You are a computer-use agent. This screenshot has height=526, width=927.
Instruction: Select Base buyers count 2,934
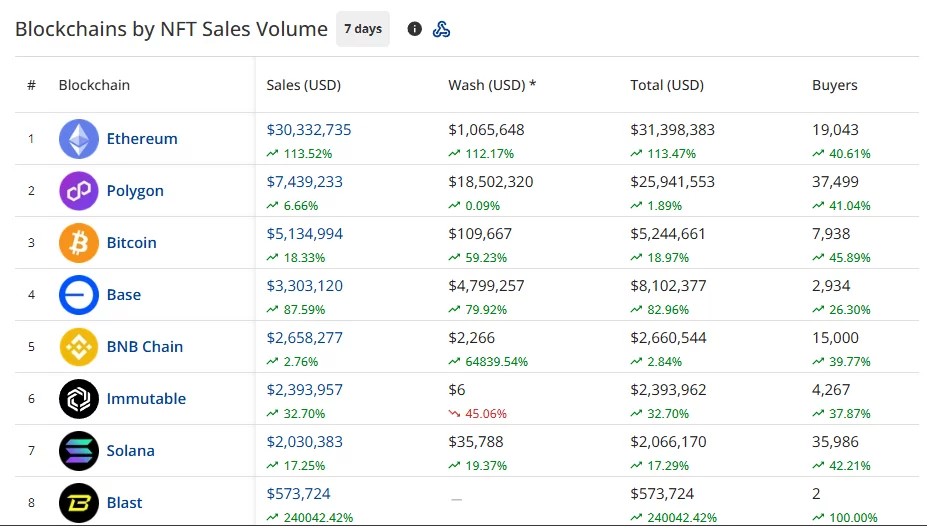(x=831, y=286)
